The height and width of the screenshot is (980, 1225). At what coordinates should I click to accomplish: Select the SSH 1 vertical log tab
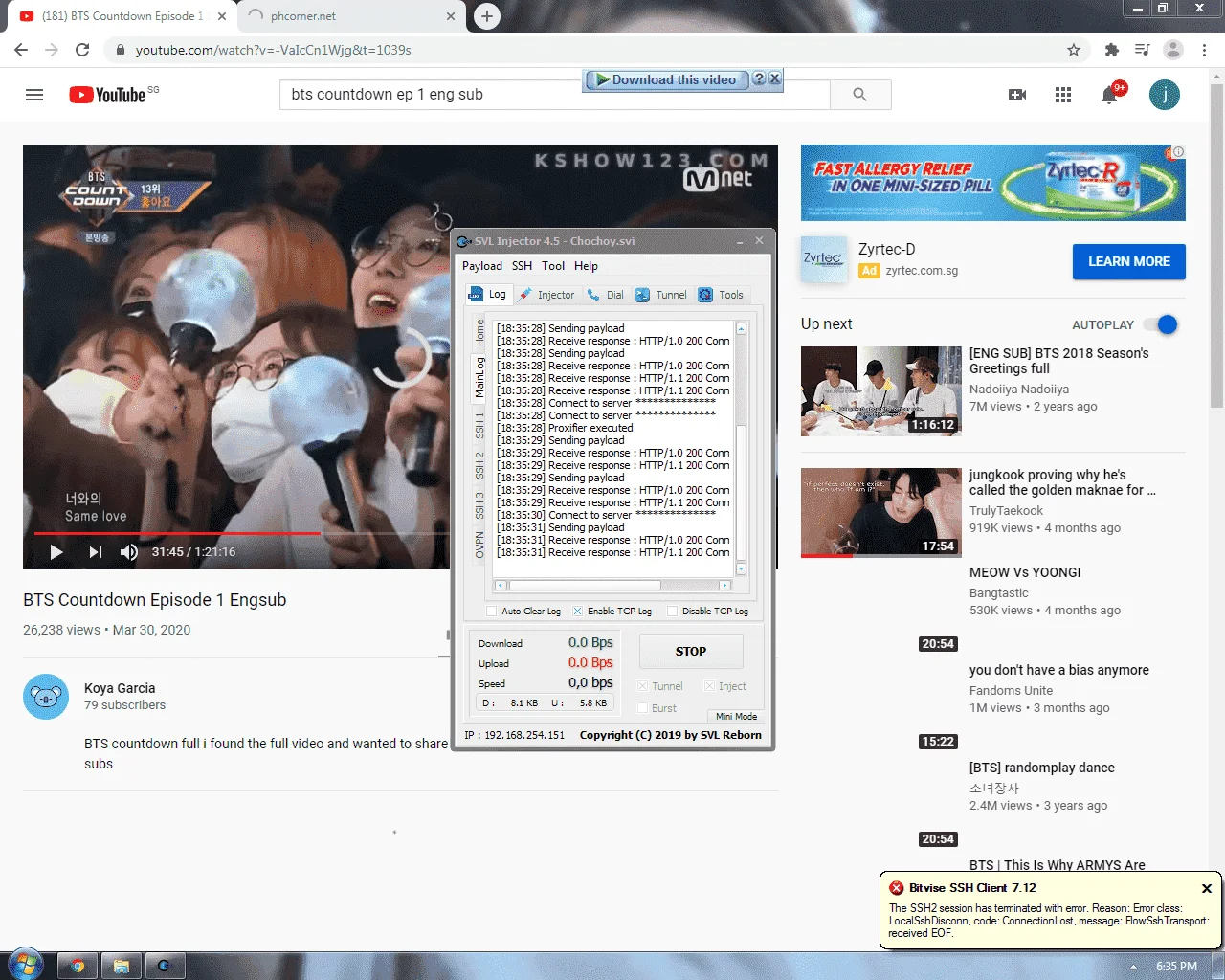[x=479, y=427]
